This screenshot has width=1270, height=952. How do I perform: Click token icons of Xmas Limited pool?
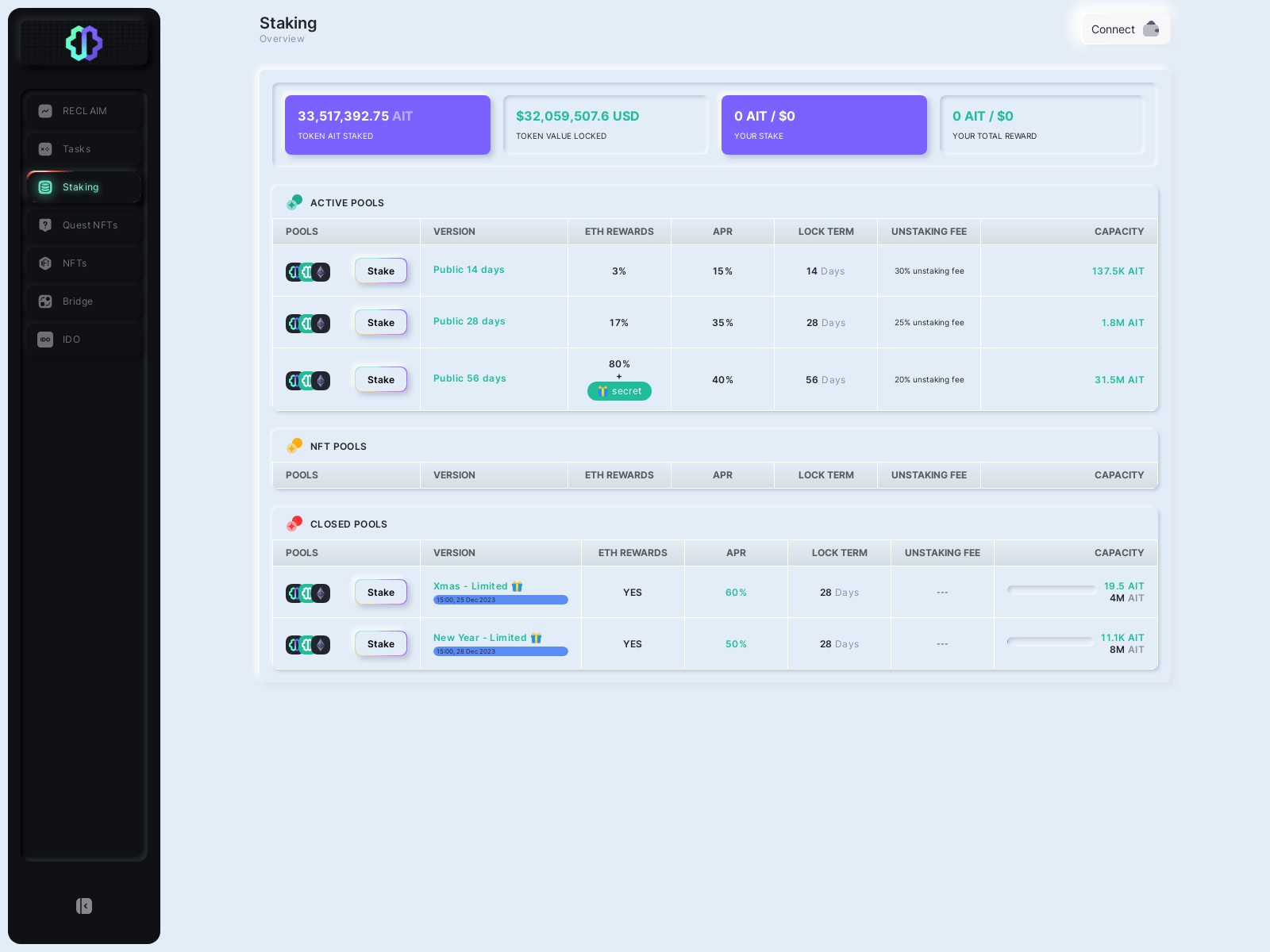tap(308, 593)
